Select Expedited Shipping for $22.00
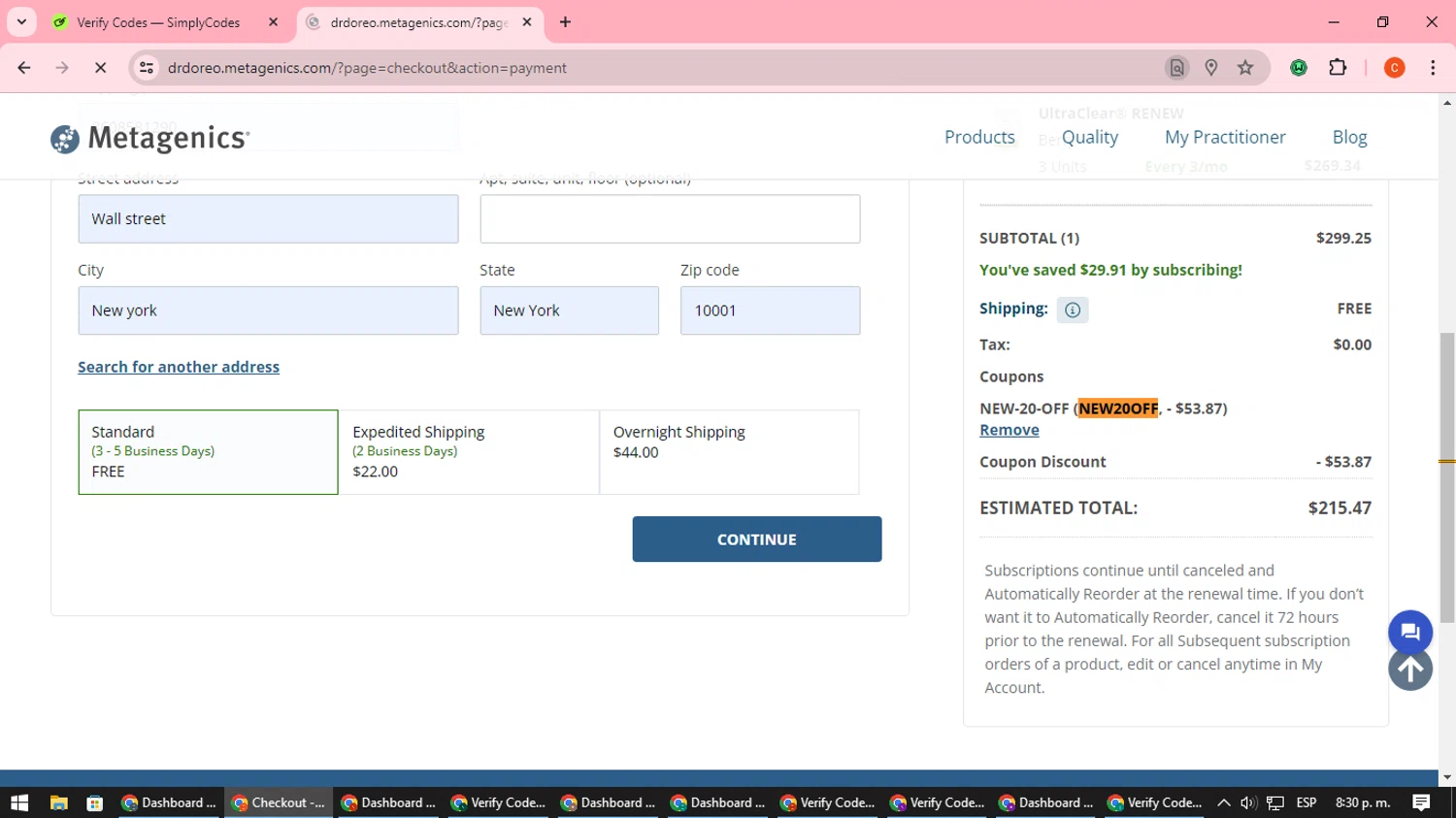Image resolution: width=1456 pixels, height=818 pixels. 469,452
